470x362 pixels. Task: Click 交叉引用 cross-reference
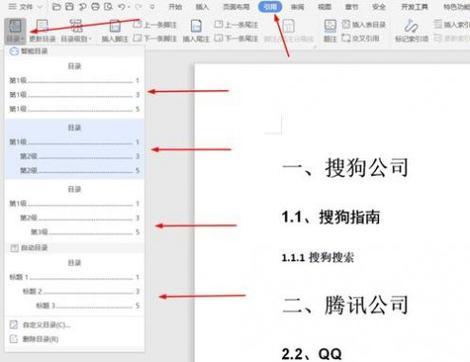pyautogui.click(x=361, y=38)
